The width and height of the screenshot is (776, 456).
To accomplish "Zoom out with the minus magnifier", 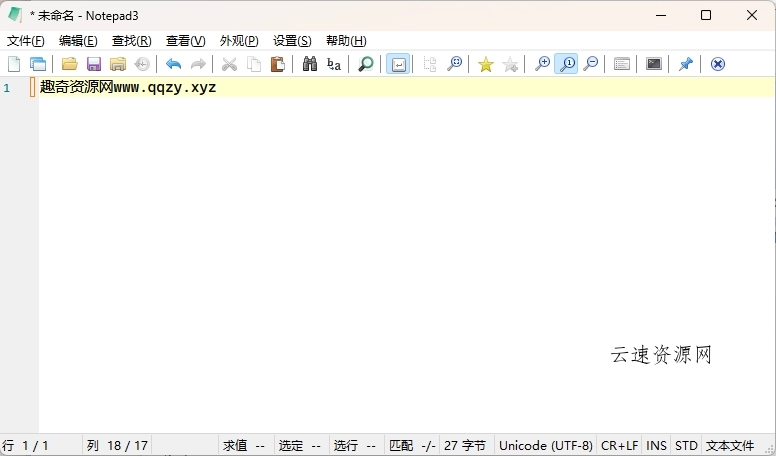I will 590,64.
